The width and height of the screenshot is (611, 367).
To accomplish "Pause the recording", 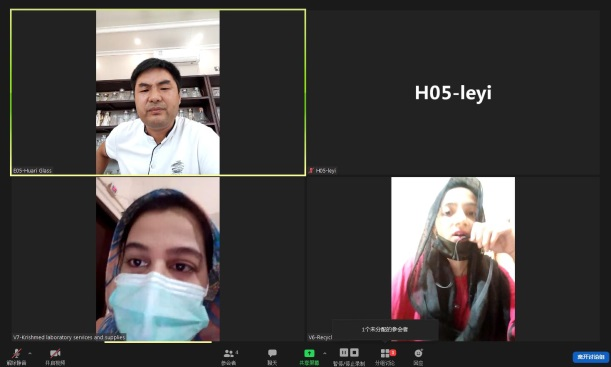I will pyautogui.click(x=344, y=353).
